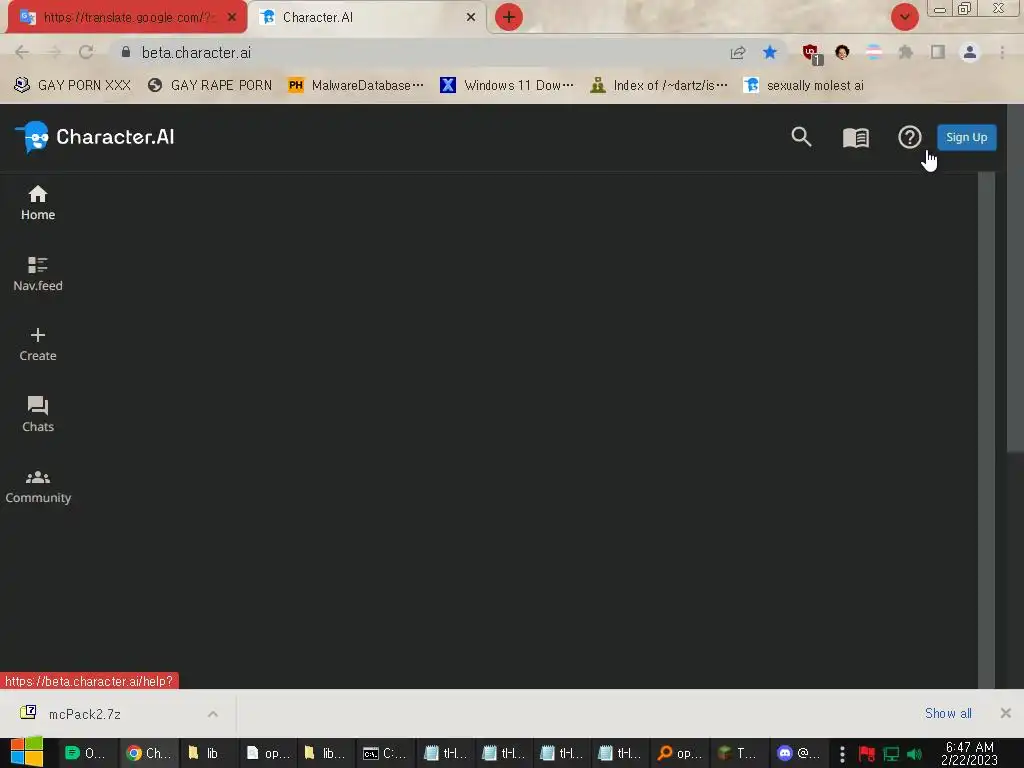Focus the beta.character.ai address bar
The height and width of the screenshot is (768, 1024).
[418, 52]
